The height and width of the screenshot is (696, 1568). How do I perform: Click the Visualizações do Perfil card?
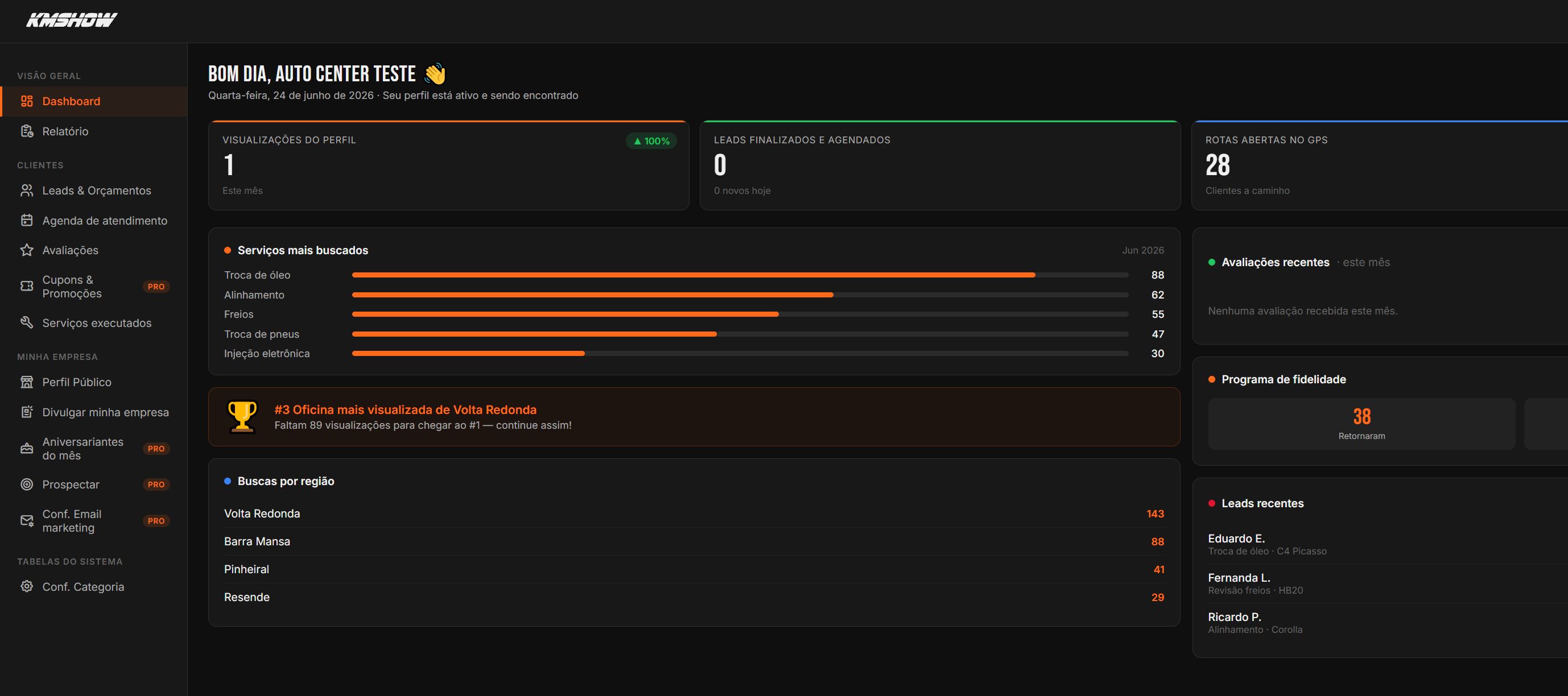[x=448, y=165]
